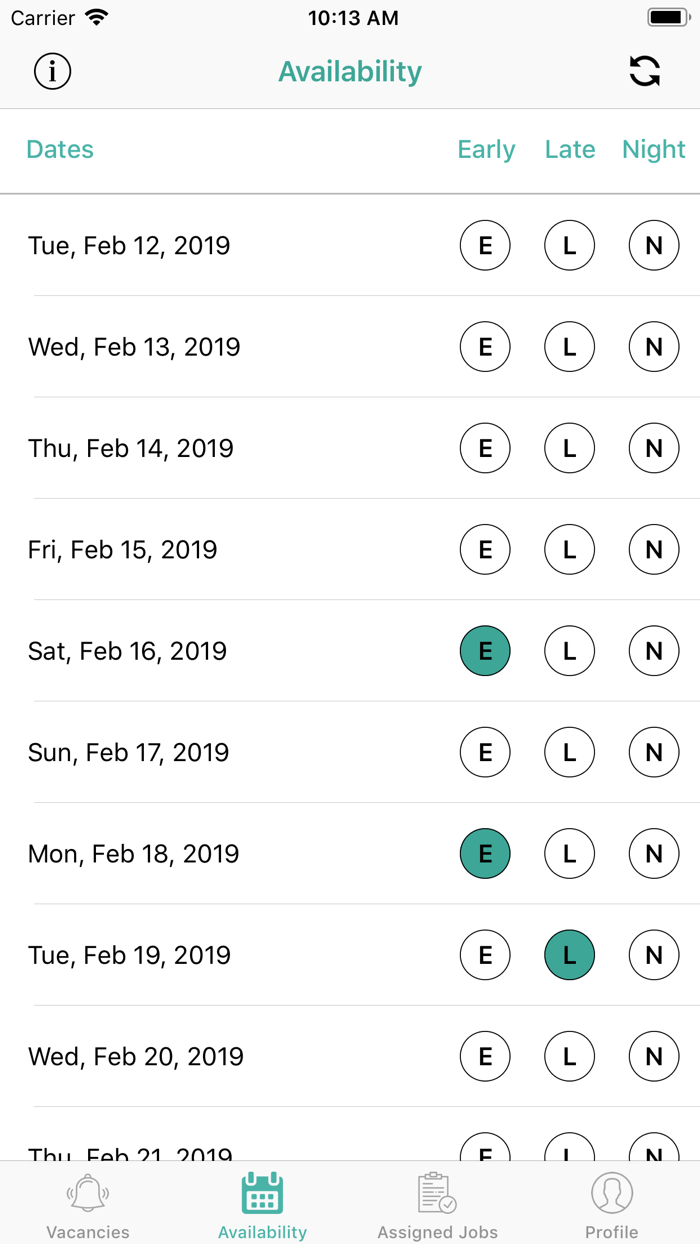This screenshot has height=1244, width=700.
Task: Select Early shift for Wed, Feb 20
Action: [485, 1056]
